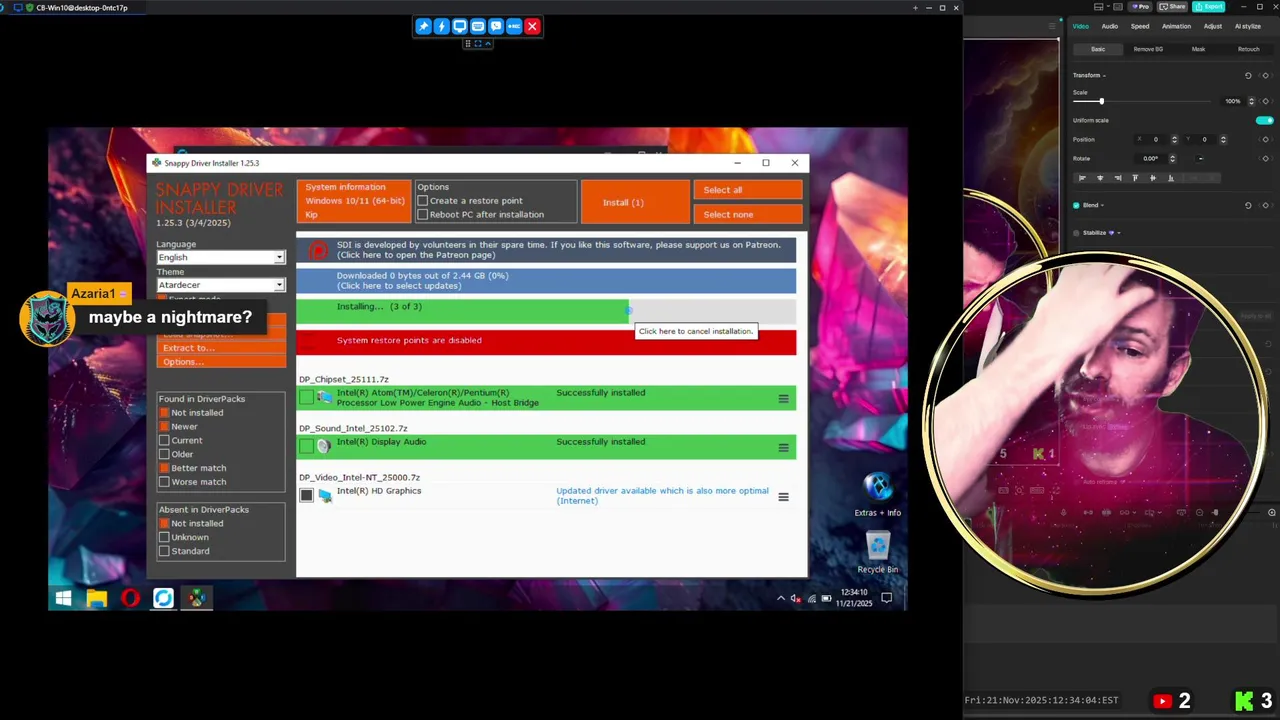Click Snappy Driver Installer icon on remote taskbar
The width and height of the screenshot is (1280, 720).
pyautogui.click(x=196, y=598)
